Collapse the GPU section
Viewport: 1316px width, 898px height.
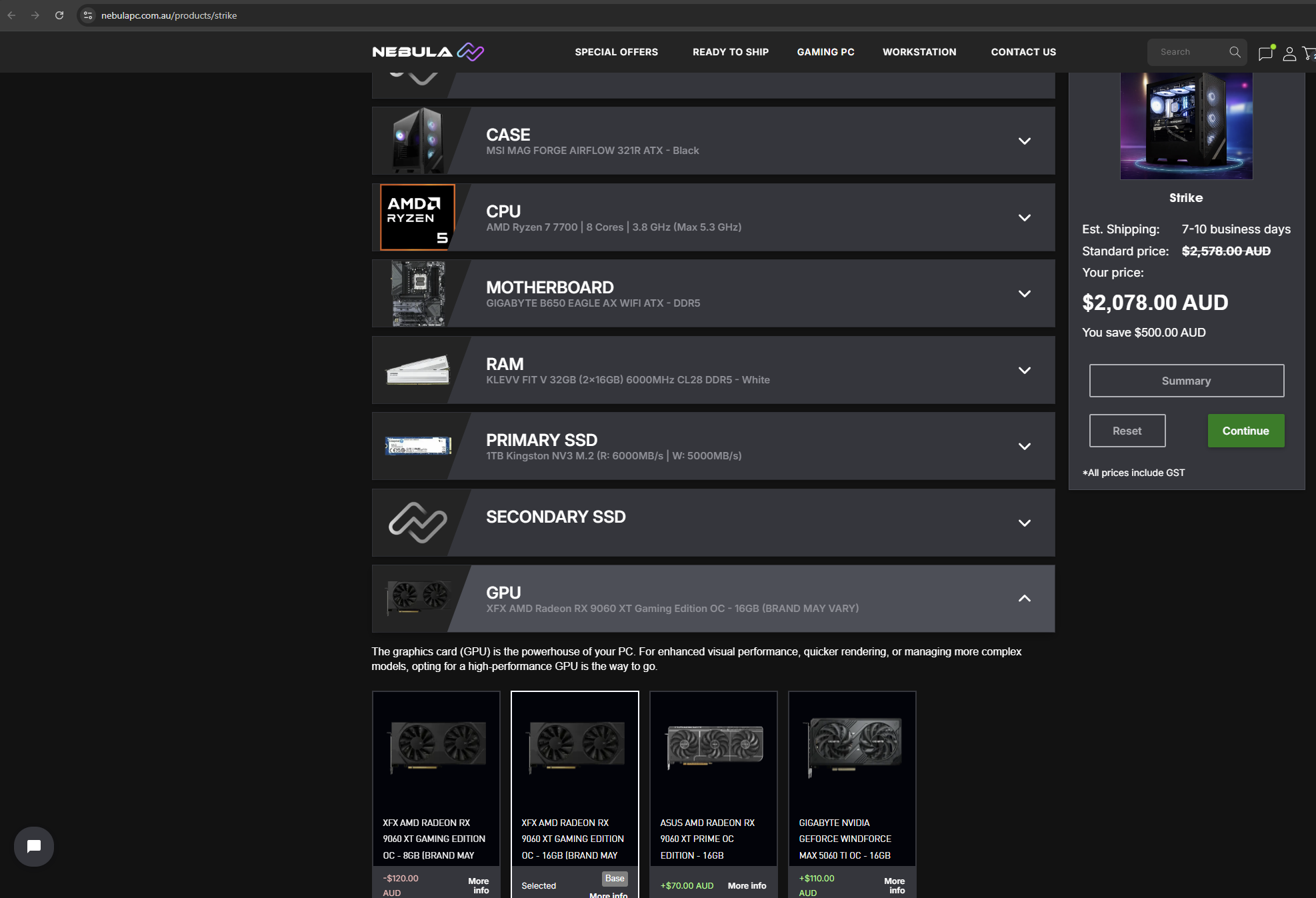pyautogui.click(x=1024, y=599)
